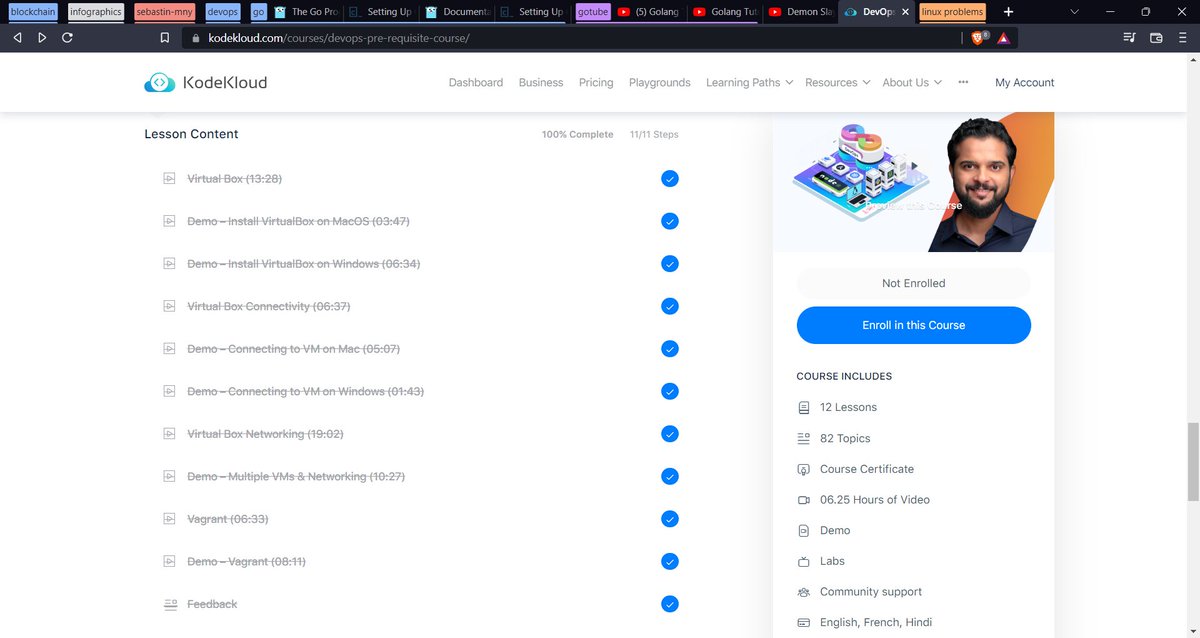The width and height of the screenshot is (1200, 638).
Task: Click the browser back arrow
Action: pos(17,37)
